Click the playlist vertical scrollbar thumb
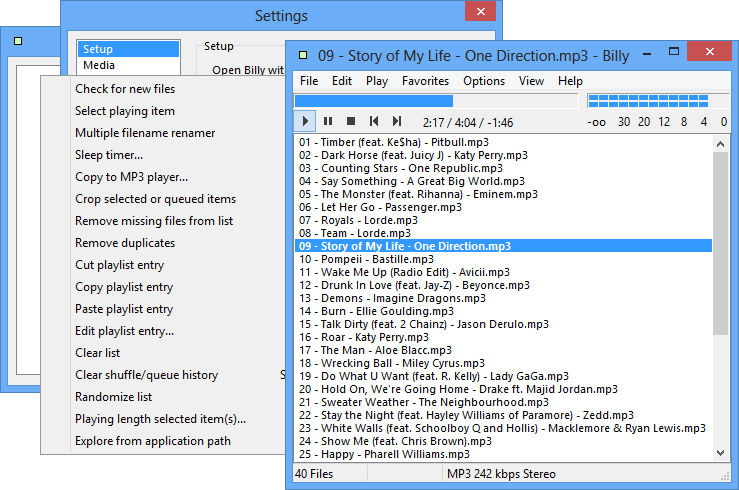Image resolution: width=739 pixels, height=490 pixels. pyautogui.click(x=720, y=243)
